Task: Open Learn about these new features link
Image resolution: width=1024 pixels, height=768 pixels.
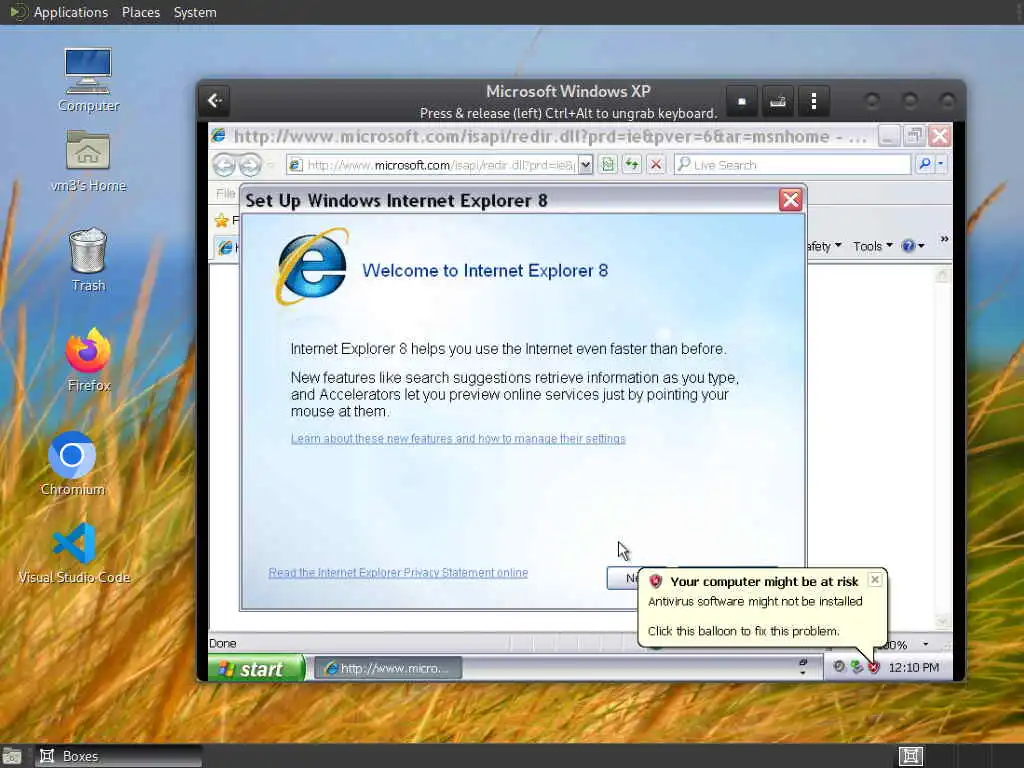Action: click(458, 438)
